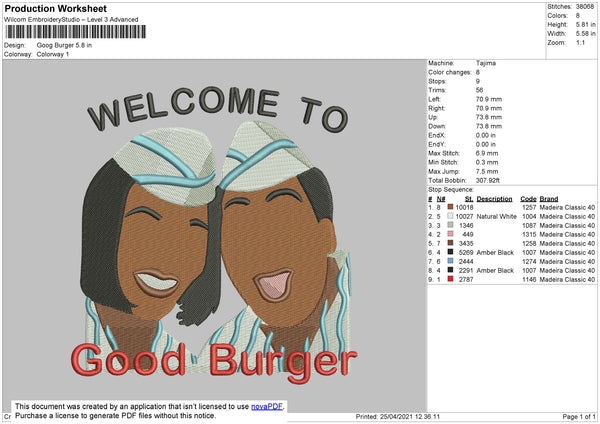Select stitch count 10018 in stop 1

pos(464,207)
